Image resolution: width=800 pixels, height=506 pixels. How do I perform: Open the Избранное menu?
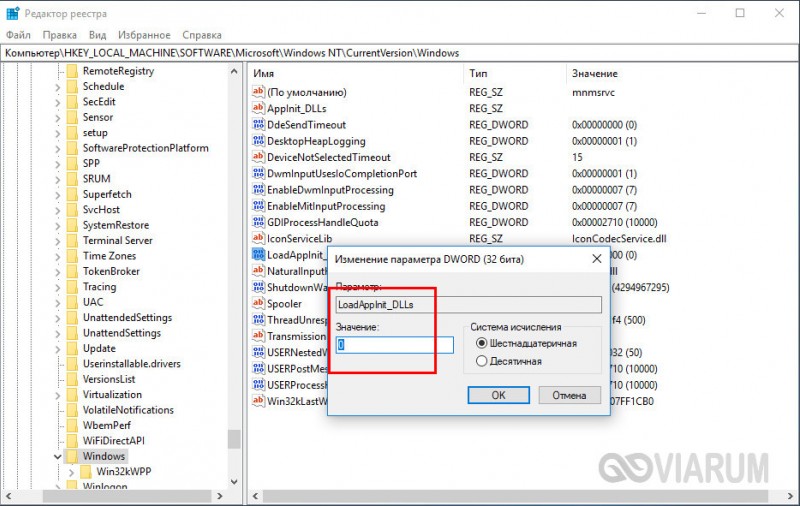pos(144,35)
